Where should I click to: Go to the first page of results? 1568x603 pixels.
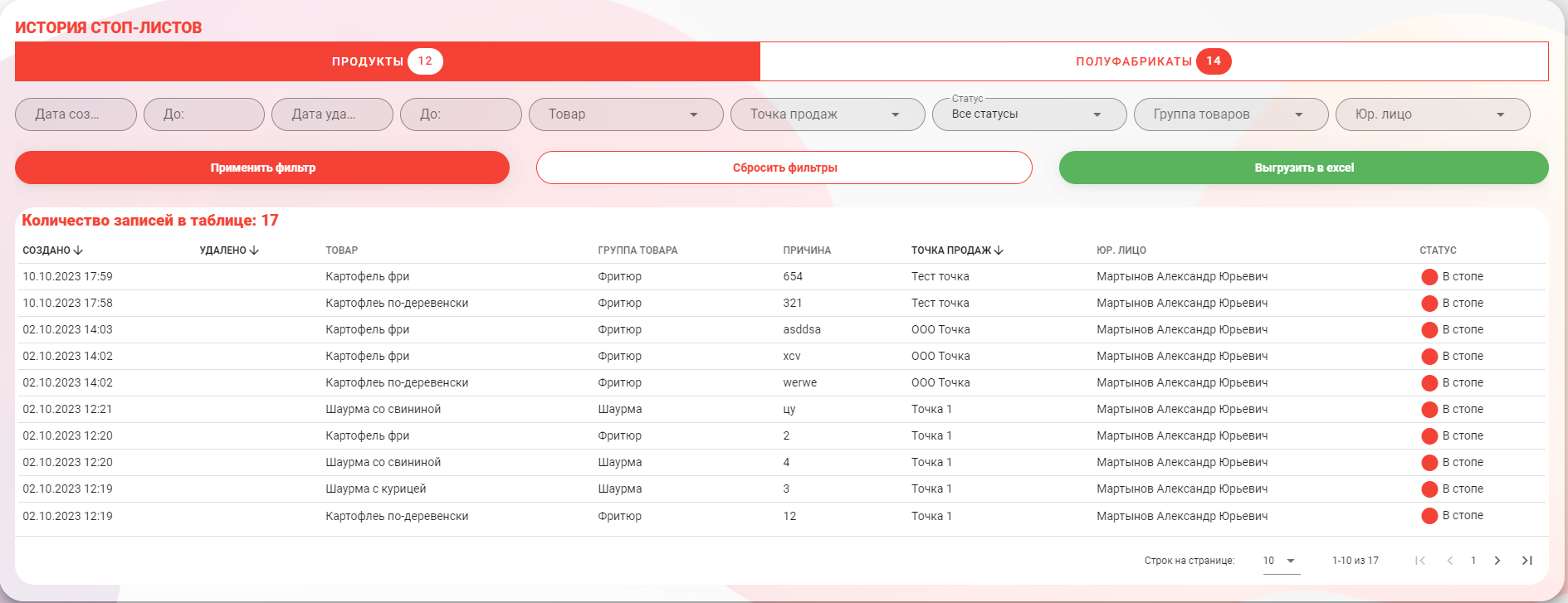(1420, 561)
